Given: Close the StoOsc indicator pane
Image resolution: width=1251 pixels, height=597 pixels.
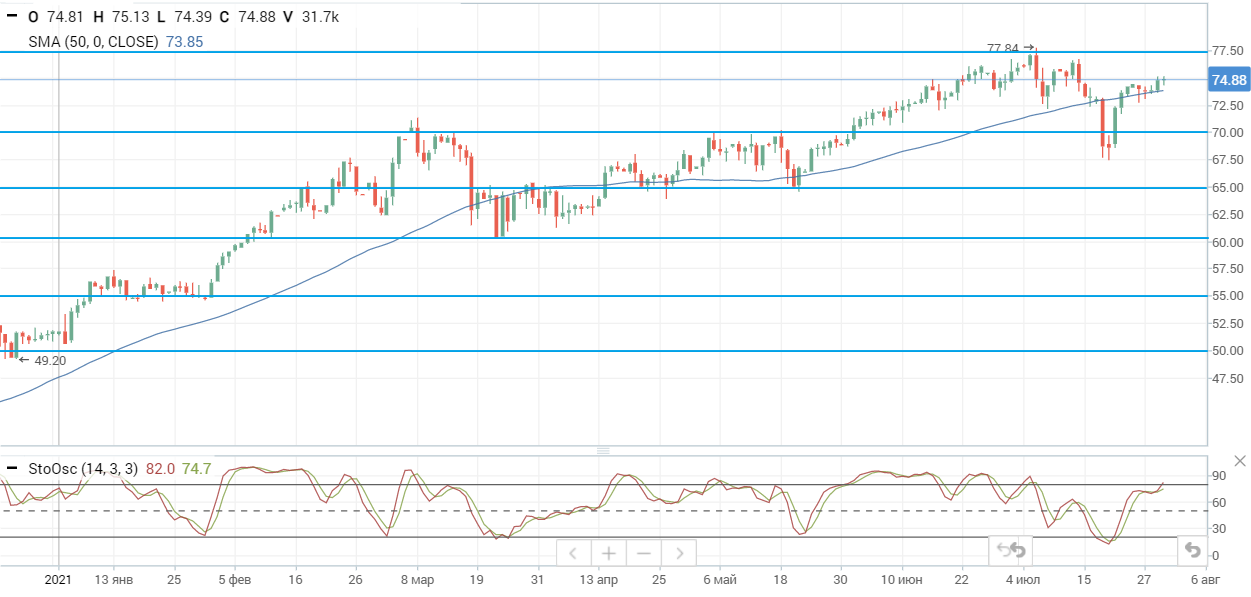Looking at the screenshot, I should [x=1240, y=460].
